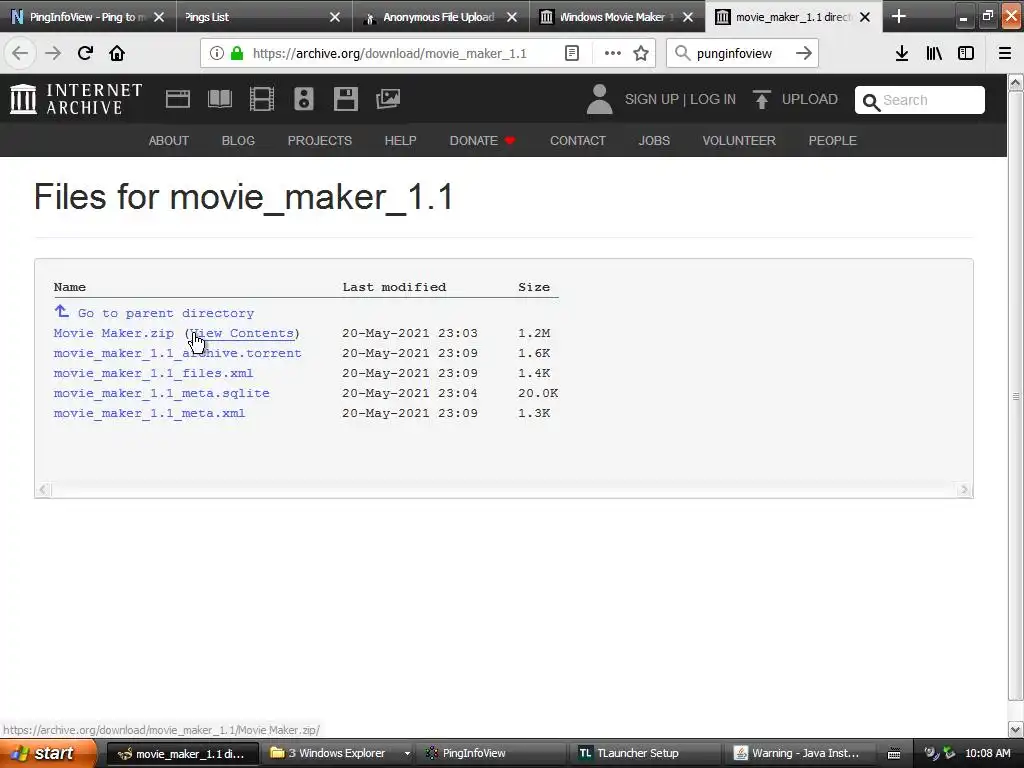Image resolution: width=1024 pixels, height=768 pixels.
Task: Open BLOG in the navigation bar
Action: tap(238, 140)
